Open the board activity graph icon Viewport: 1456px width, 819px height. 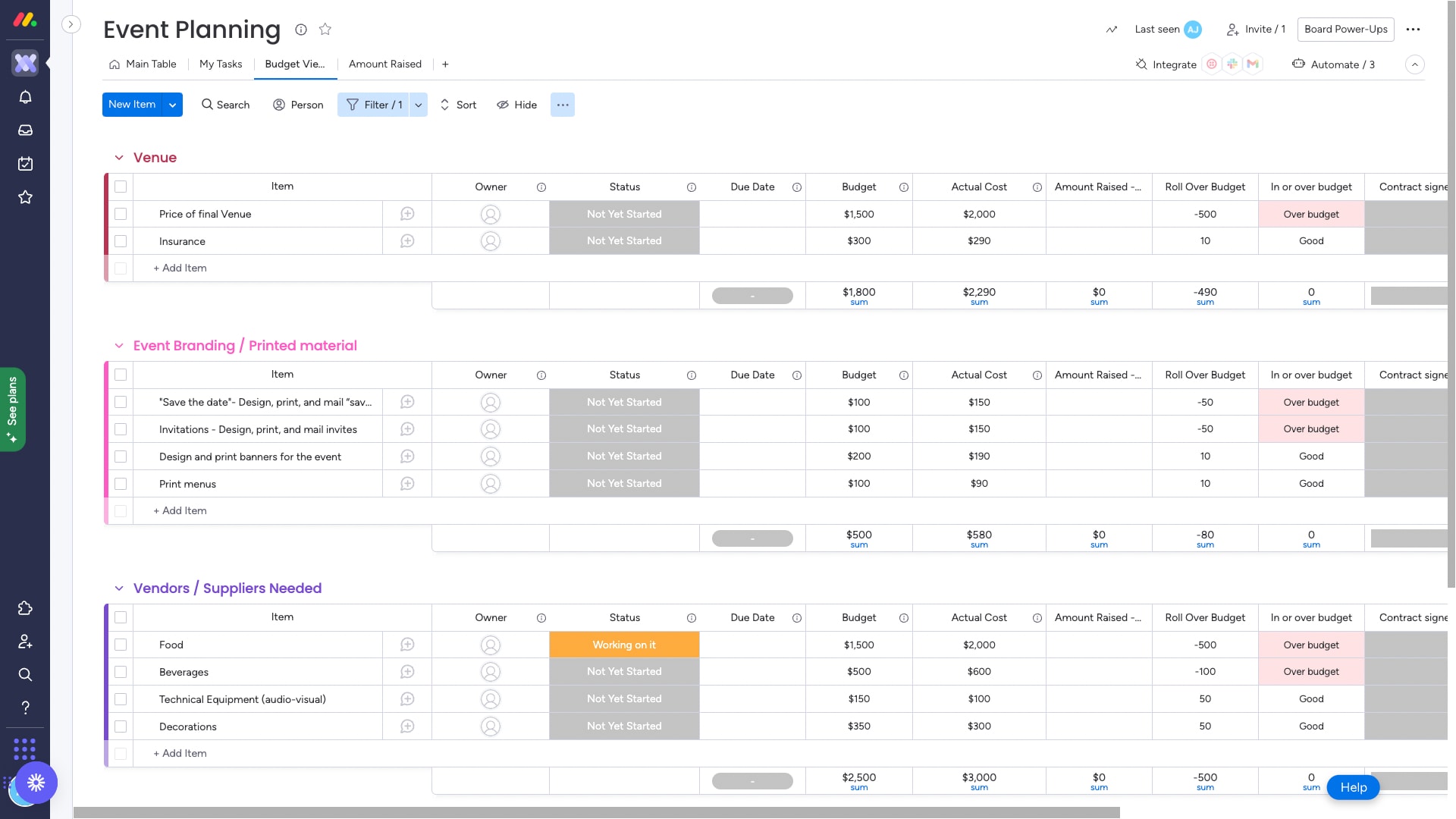[1112, 29]
